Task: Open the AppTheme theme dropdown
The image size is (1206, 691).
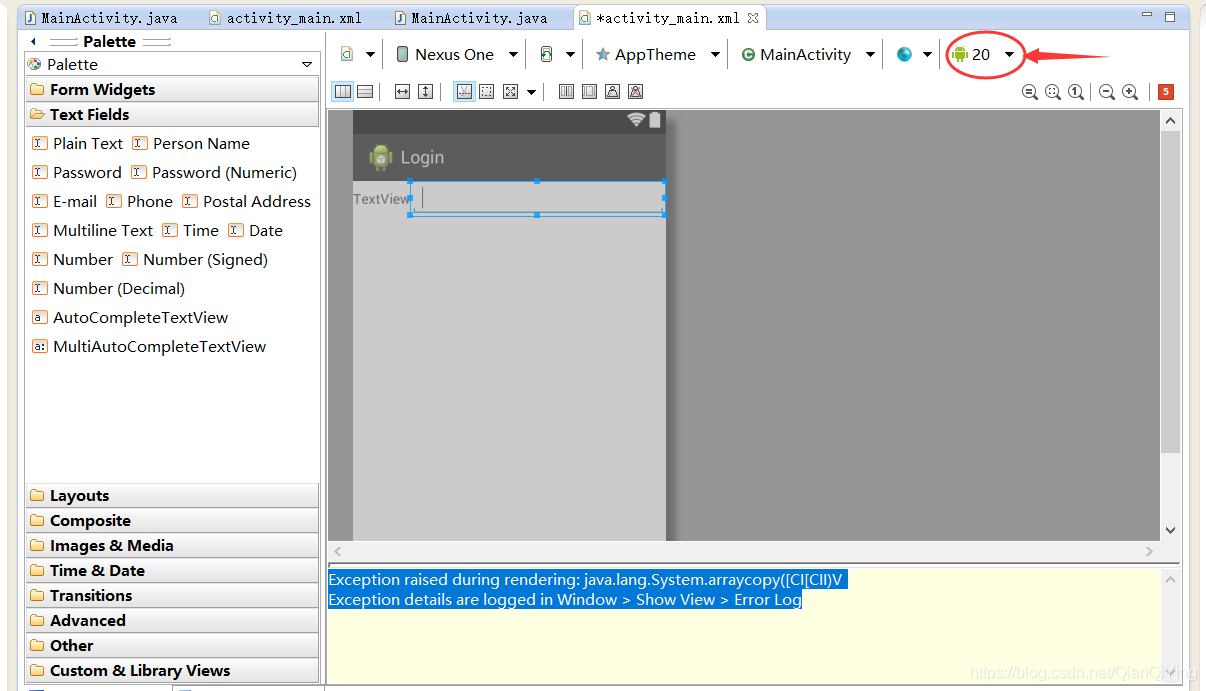Action: pos(655,54)
